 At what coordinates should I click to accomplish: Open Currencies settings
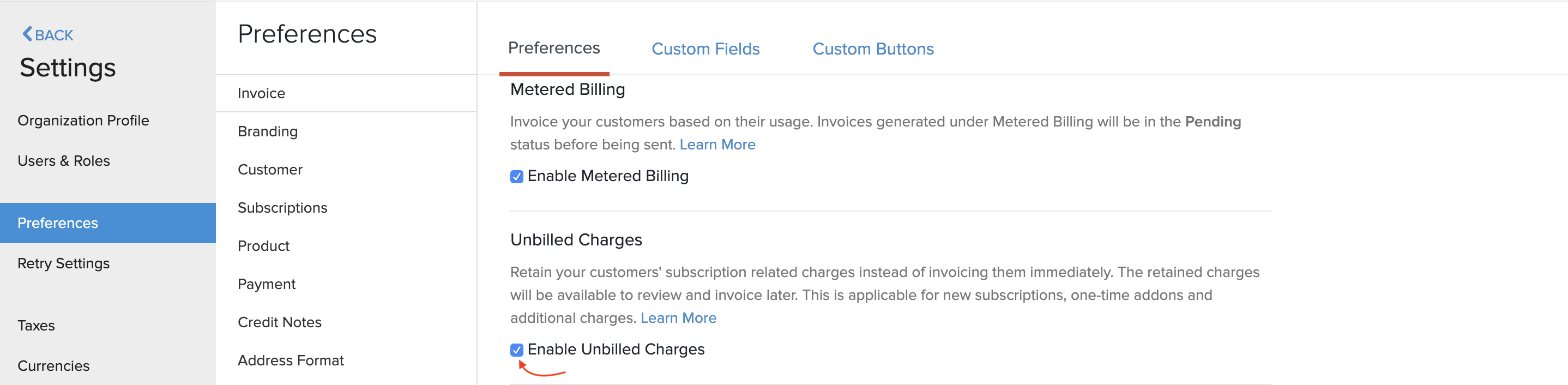pos(53,365)
